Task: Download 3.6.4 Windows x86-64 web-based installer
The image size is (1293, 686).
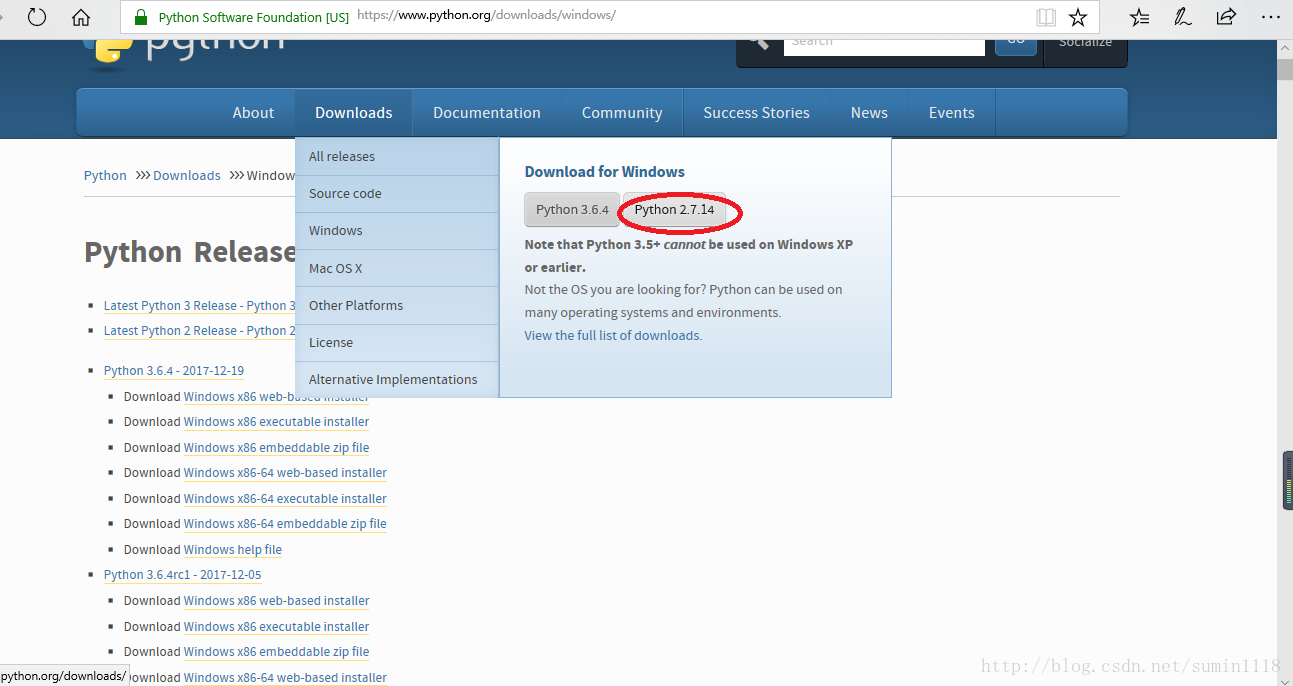Action: 285,473
